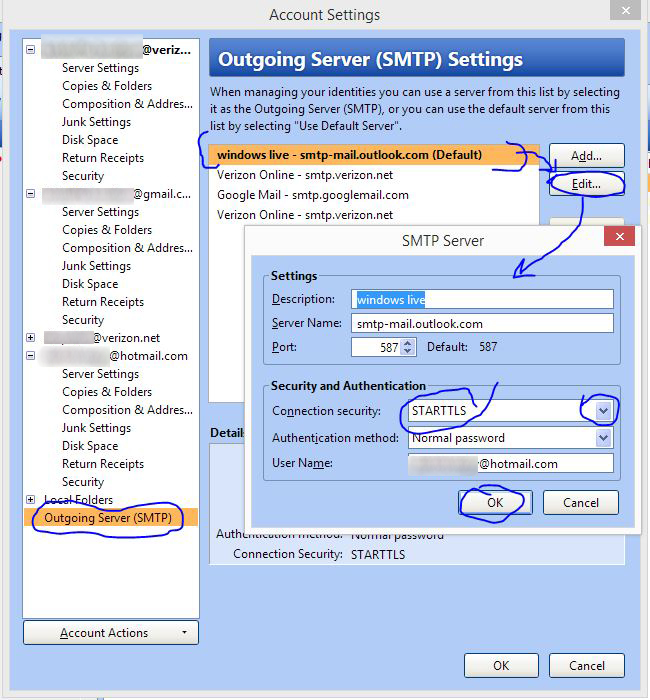Collapse the @gmail.c... account tree
The height and width of the screenshot is (700, 650).
[30, 194]
